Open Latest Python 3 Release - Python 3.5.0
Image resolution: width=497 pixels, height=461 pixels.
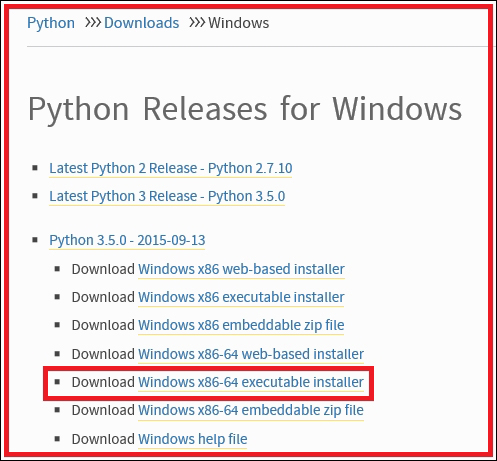[167, 196]
